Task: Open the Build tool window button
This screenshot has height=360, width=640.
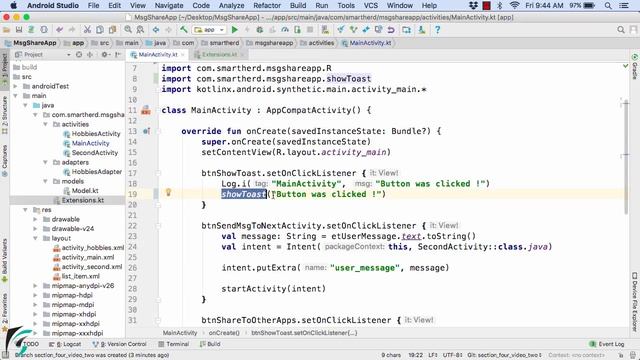Action: (210, 344)
